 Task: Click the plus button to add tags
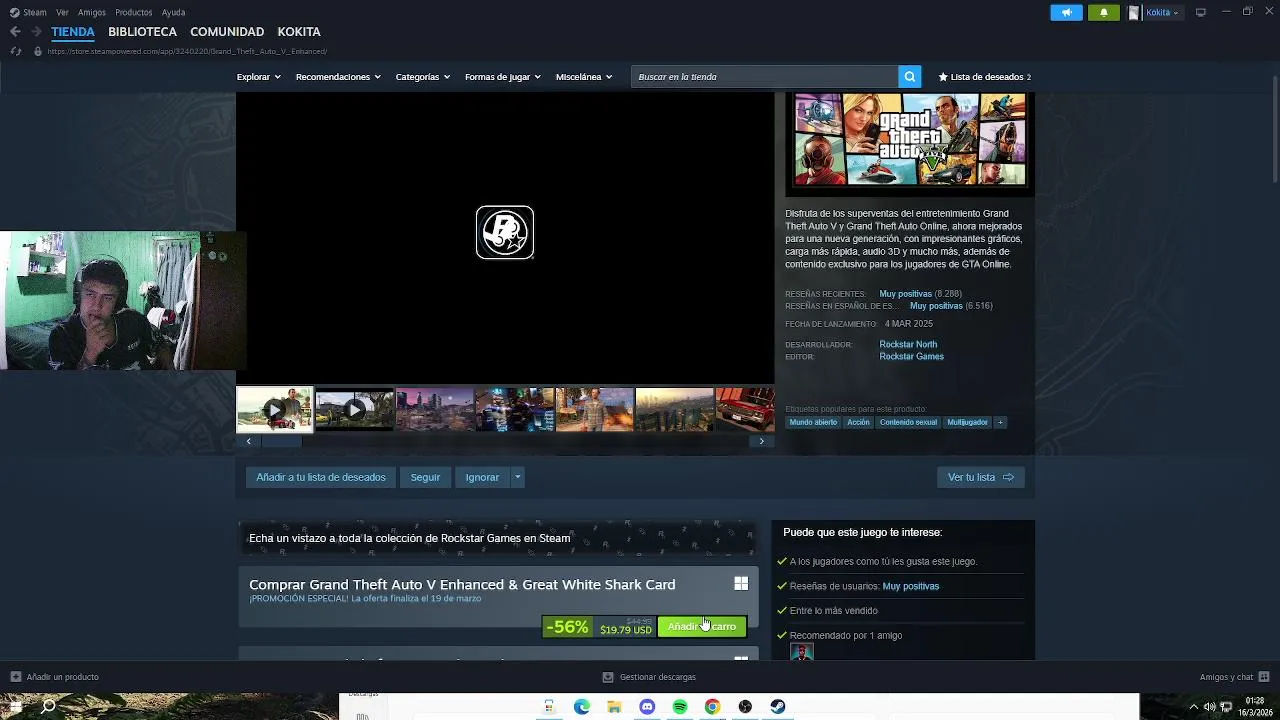(x=1000, y=422)
